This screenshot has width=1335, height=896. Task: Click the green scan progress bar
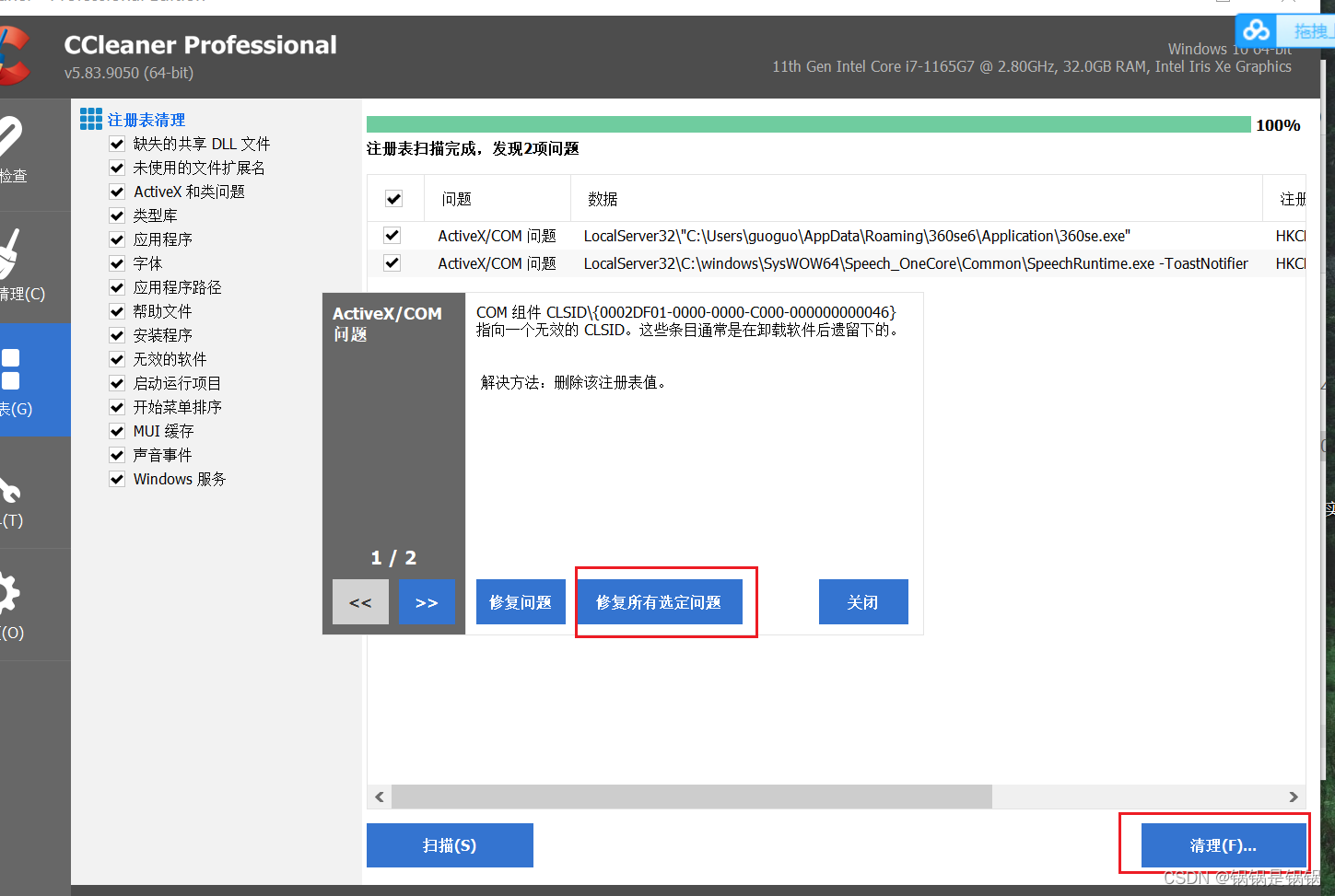(x=809, y=125)
